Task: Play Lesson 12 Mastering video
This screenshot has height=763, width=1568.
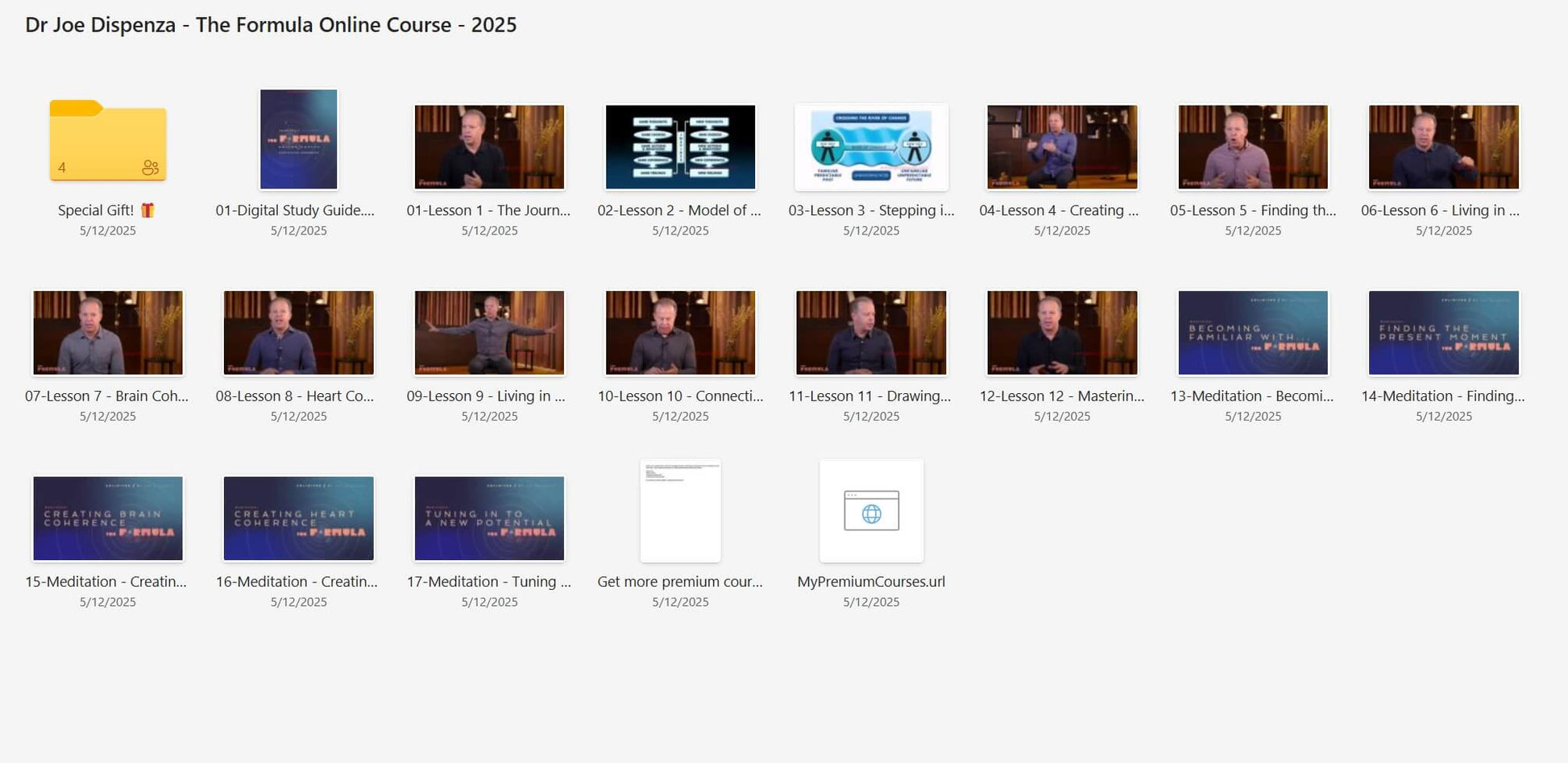Action: [1062, 333]
